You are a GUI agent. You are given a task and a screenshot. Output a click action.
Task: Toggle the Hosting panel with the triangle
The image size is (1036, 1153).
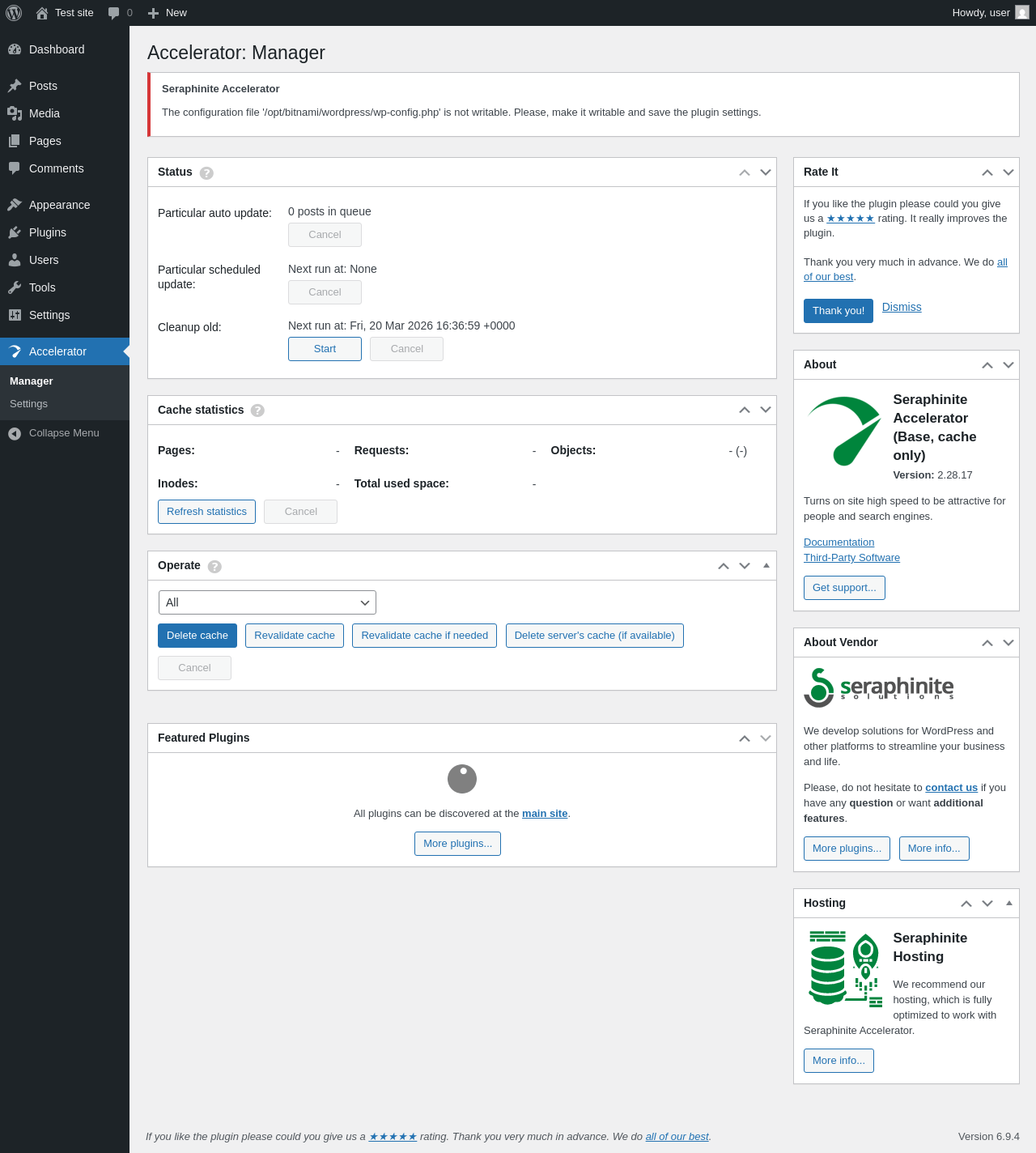coord(1009,904)
